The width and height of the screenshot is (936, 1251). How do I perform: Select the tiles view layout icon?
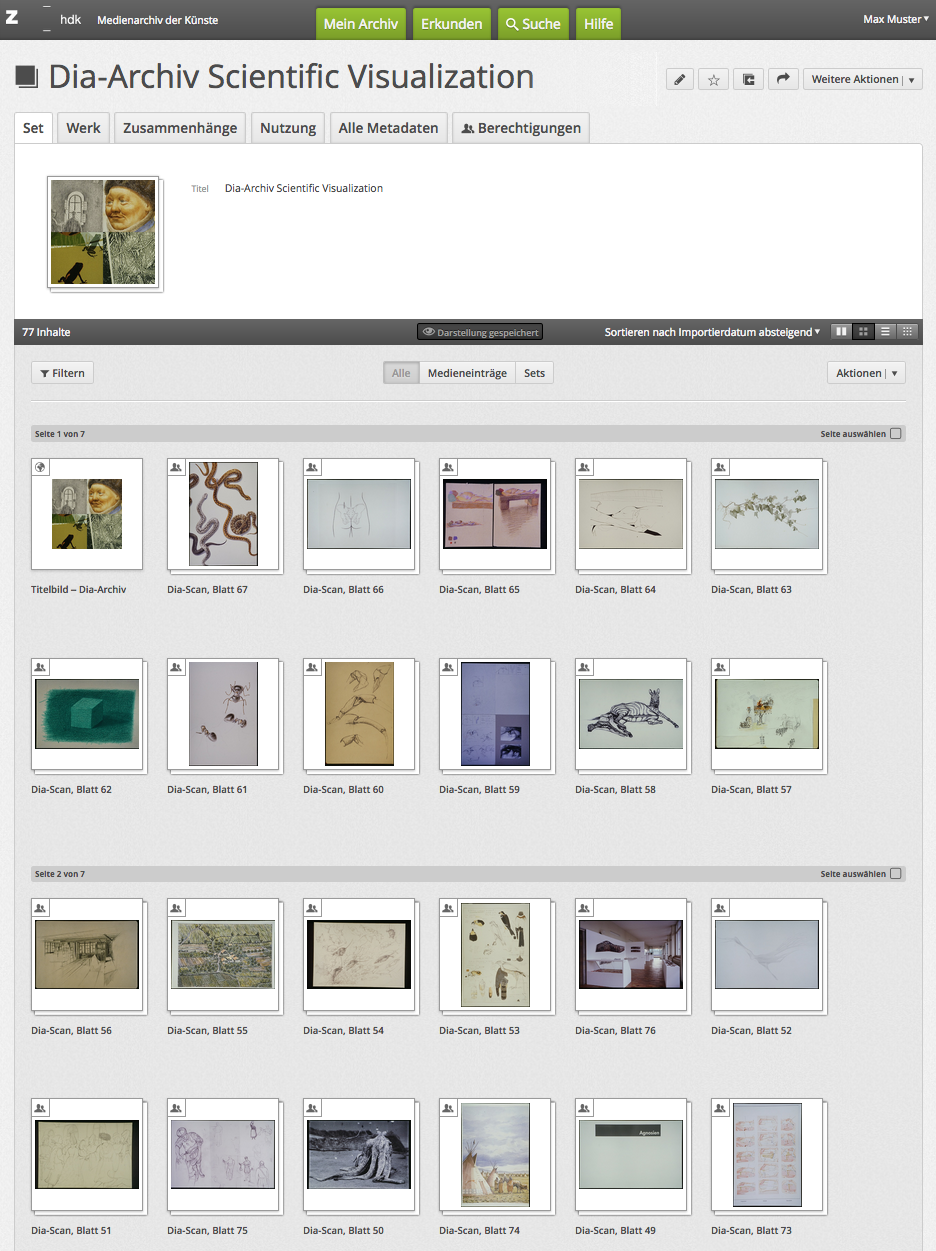[x=841, y=332]
